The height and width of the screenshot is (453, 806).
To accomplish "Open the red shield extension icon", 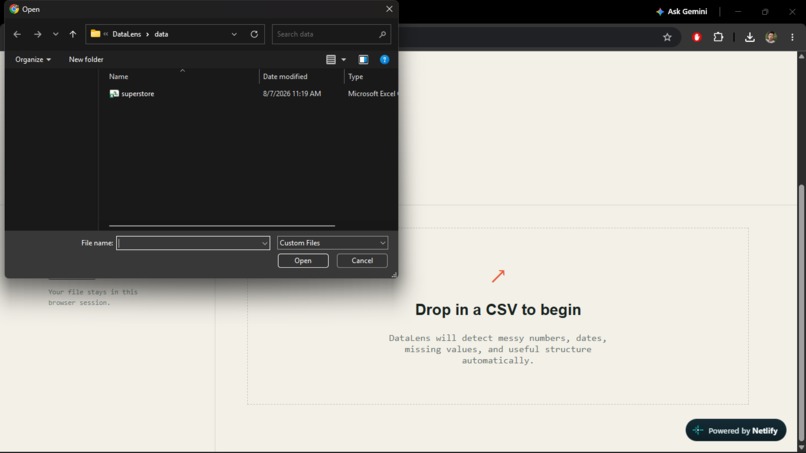I will 697,37.
